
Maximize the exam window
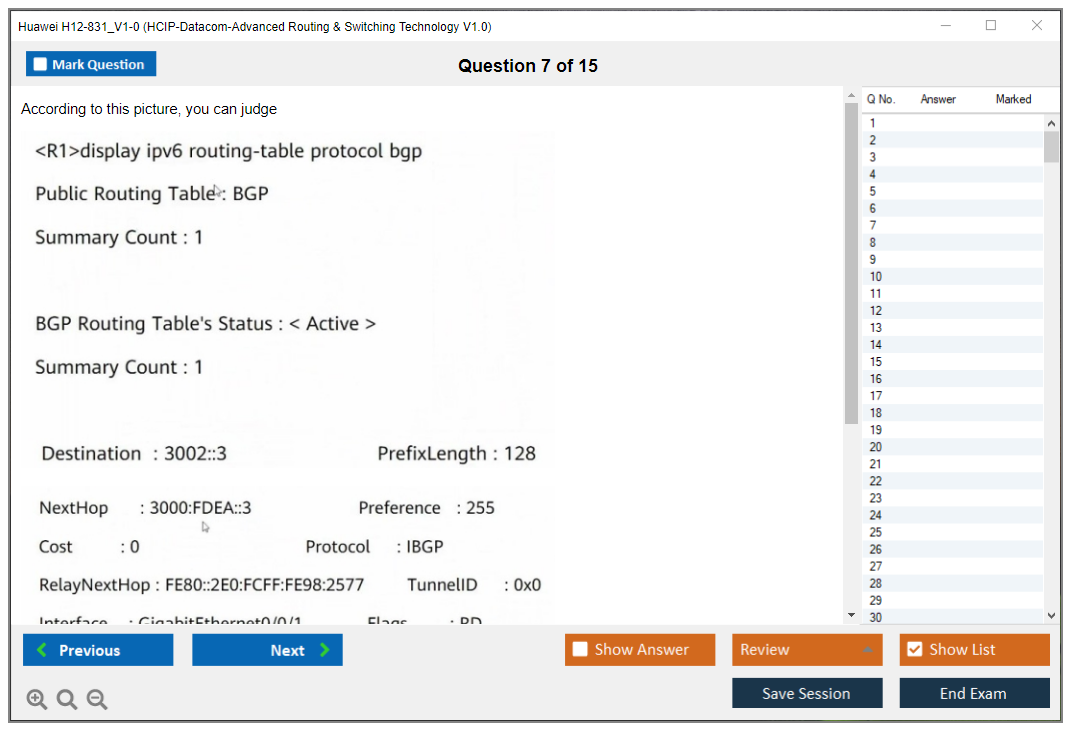991,26
